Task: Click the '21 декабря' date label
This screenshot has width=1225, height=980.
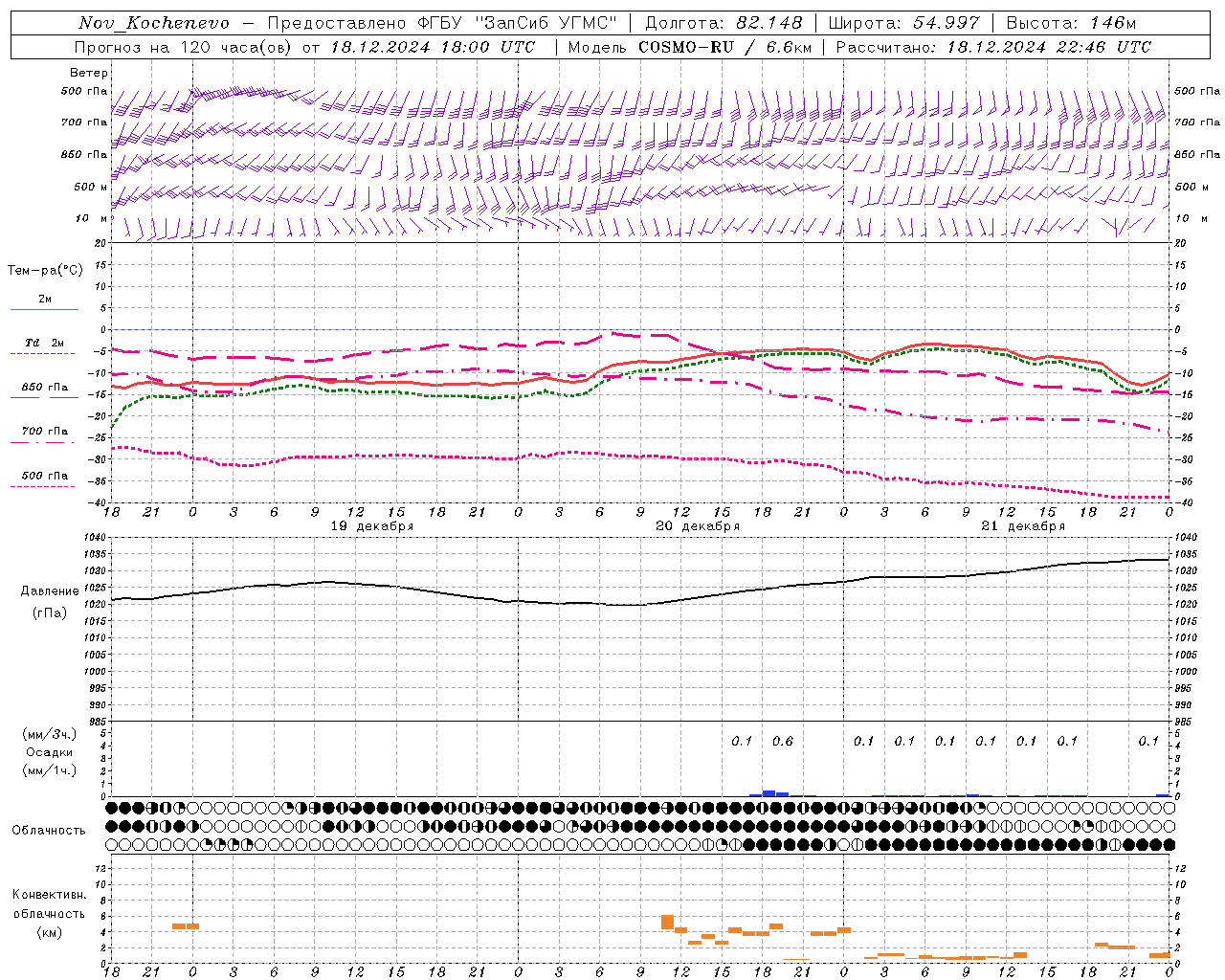Action: (x=1023, y=526)
